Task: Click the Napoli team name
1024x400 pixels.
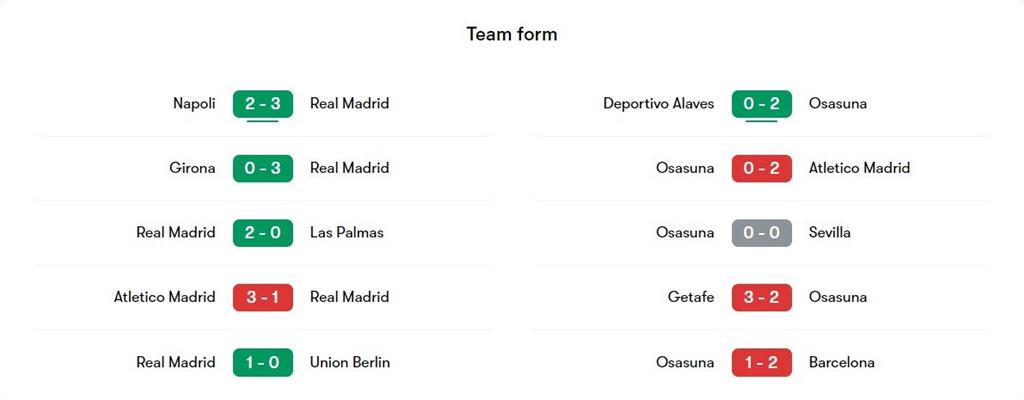Action: [194, 103]
